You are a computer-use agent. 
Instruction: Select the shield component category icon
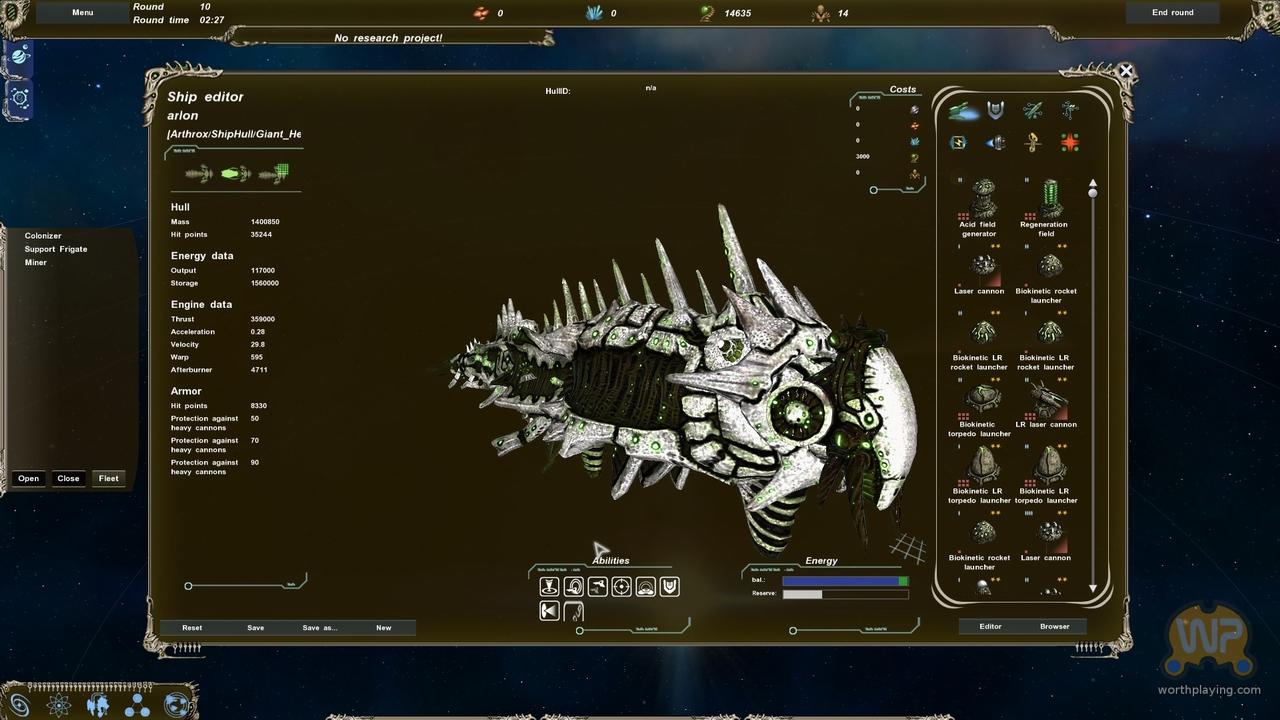click(x=996, y=111)
